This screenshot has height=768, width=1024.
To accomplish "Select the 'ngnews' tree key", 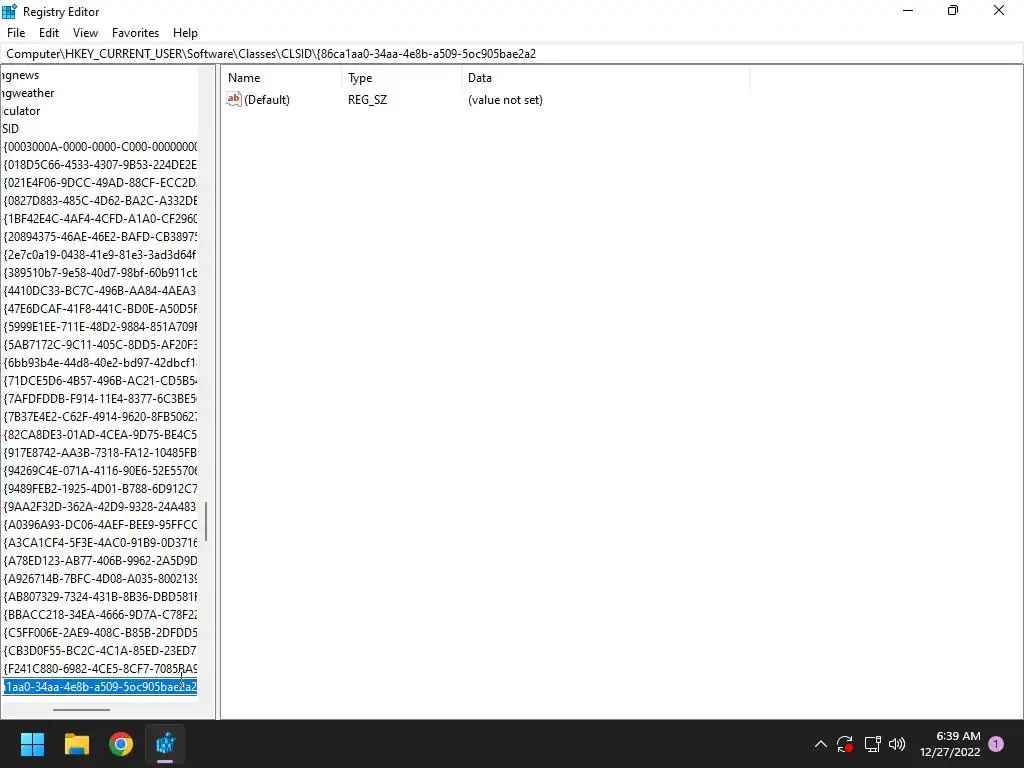I will point(20,75).
